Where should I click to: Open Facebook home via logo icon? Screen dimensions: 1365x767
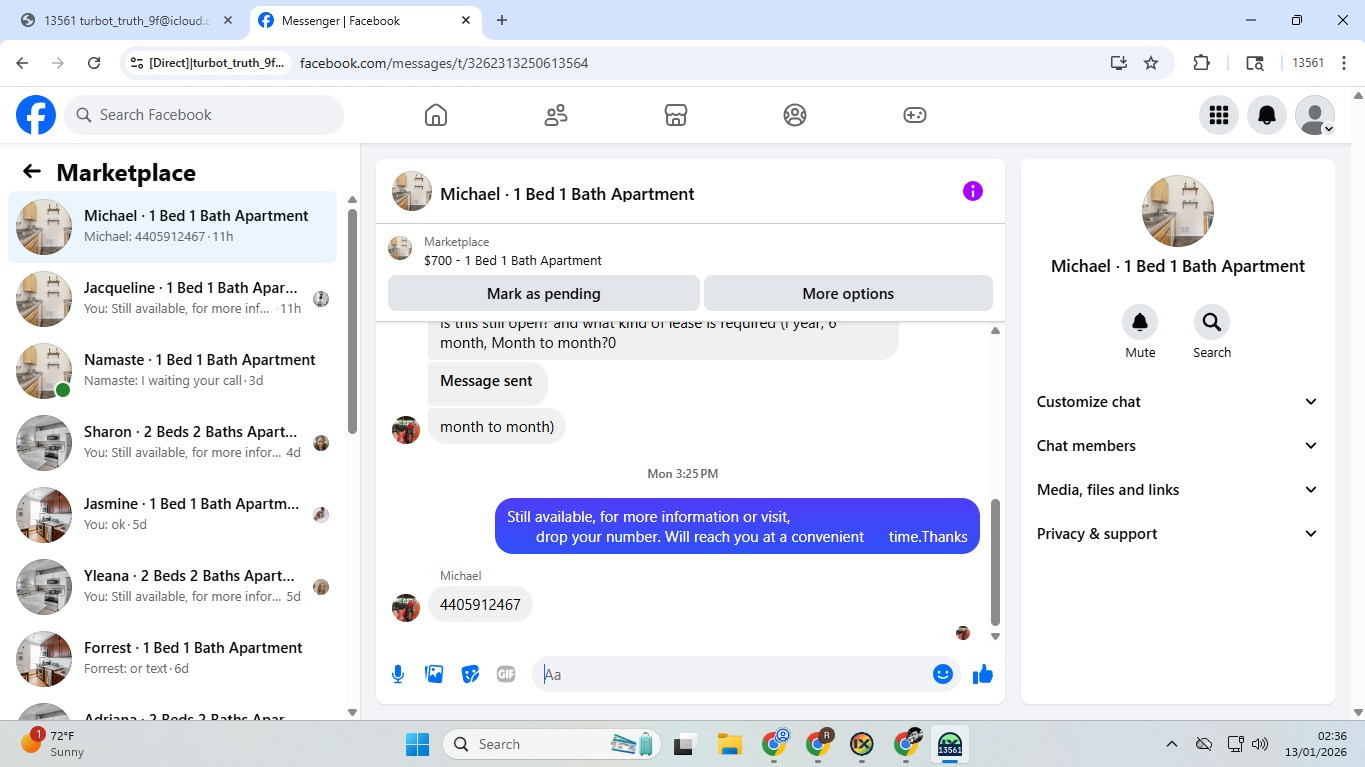pyautogui.click(x=36, y=115)
